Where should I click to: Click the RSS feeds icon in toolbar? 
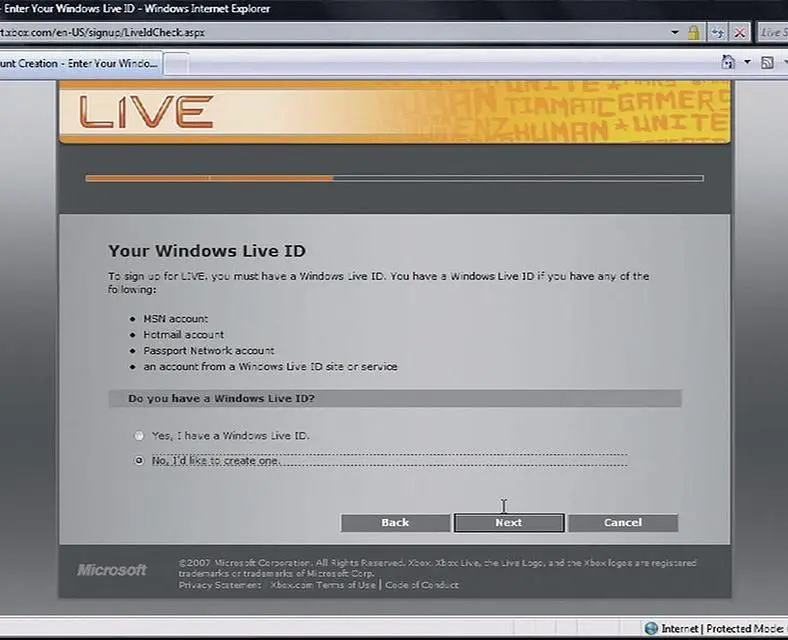(x=767, y=63)
